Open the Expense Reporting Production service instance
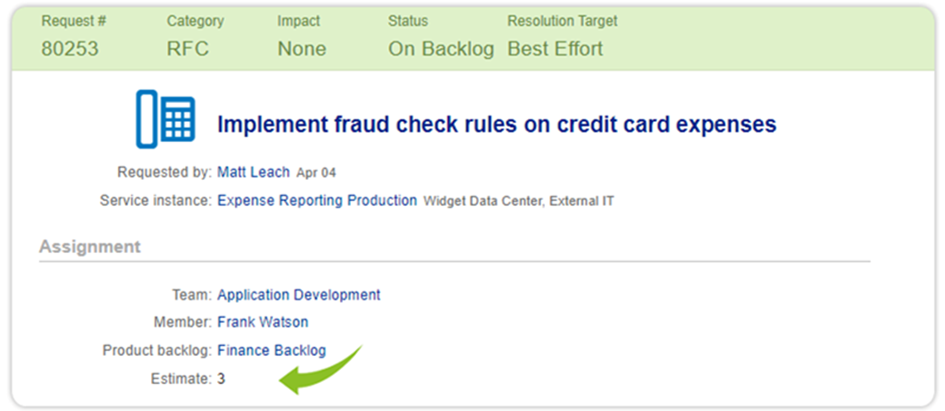The image size is (945, 411). [x=317, y=201]
